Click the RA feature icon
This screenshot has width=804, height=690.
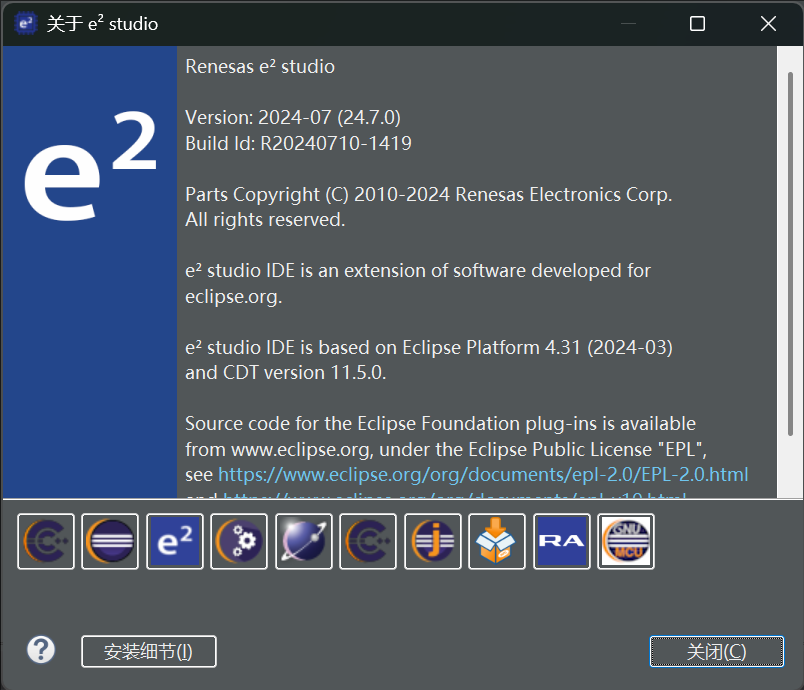(x=561, y=541)
